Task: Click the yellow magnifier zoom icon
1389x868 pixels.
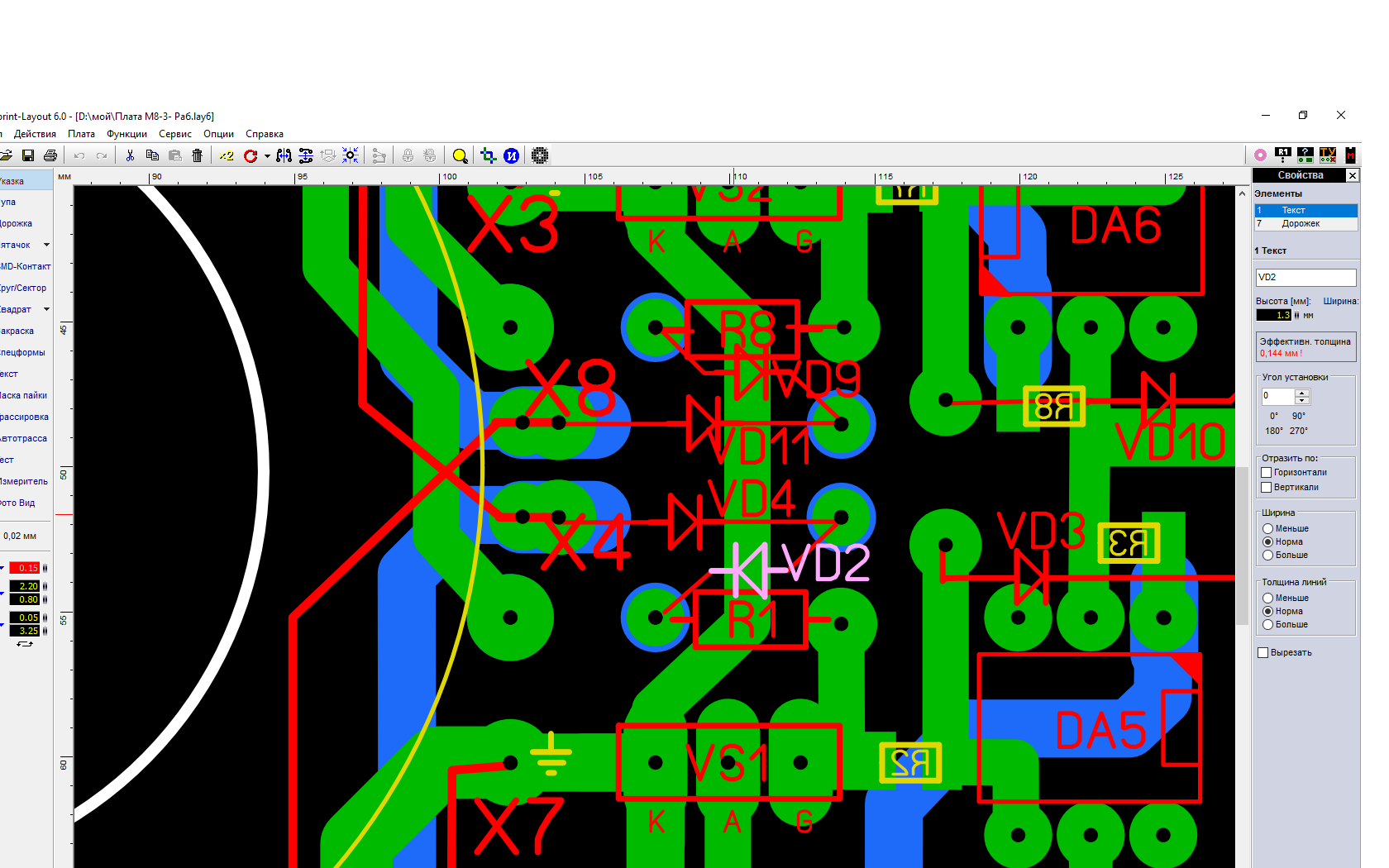Action: pos(461,155)
